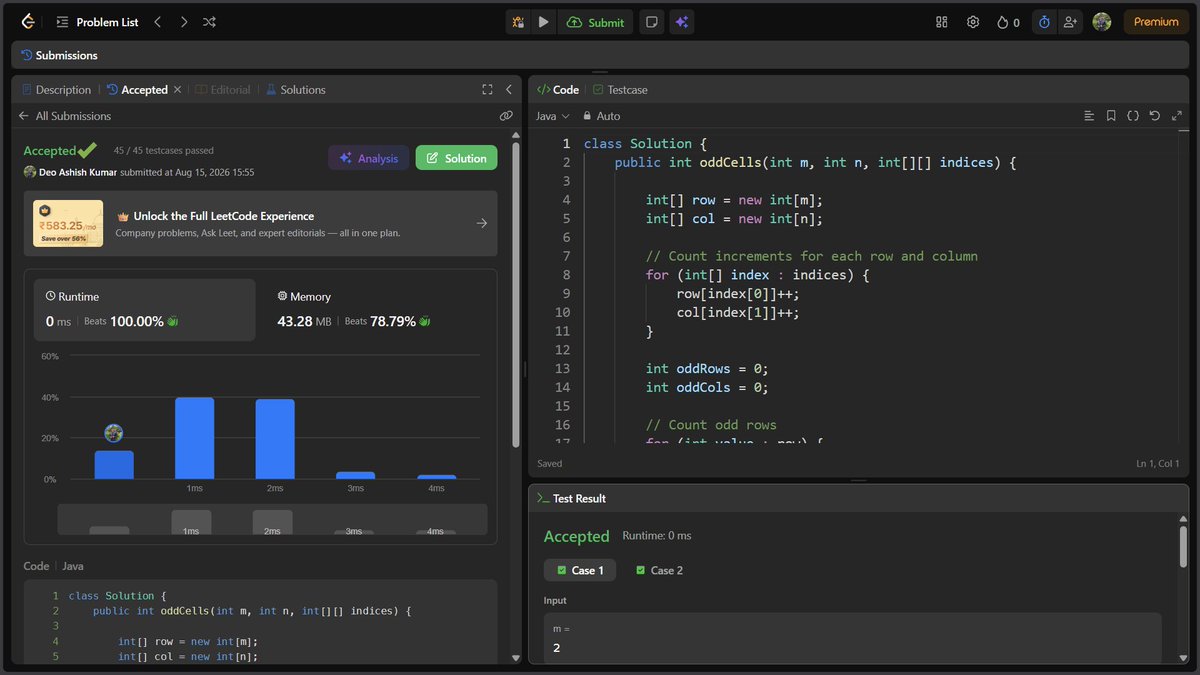
Task: Click the Test Result panel header
Action: [571, 498]
